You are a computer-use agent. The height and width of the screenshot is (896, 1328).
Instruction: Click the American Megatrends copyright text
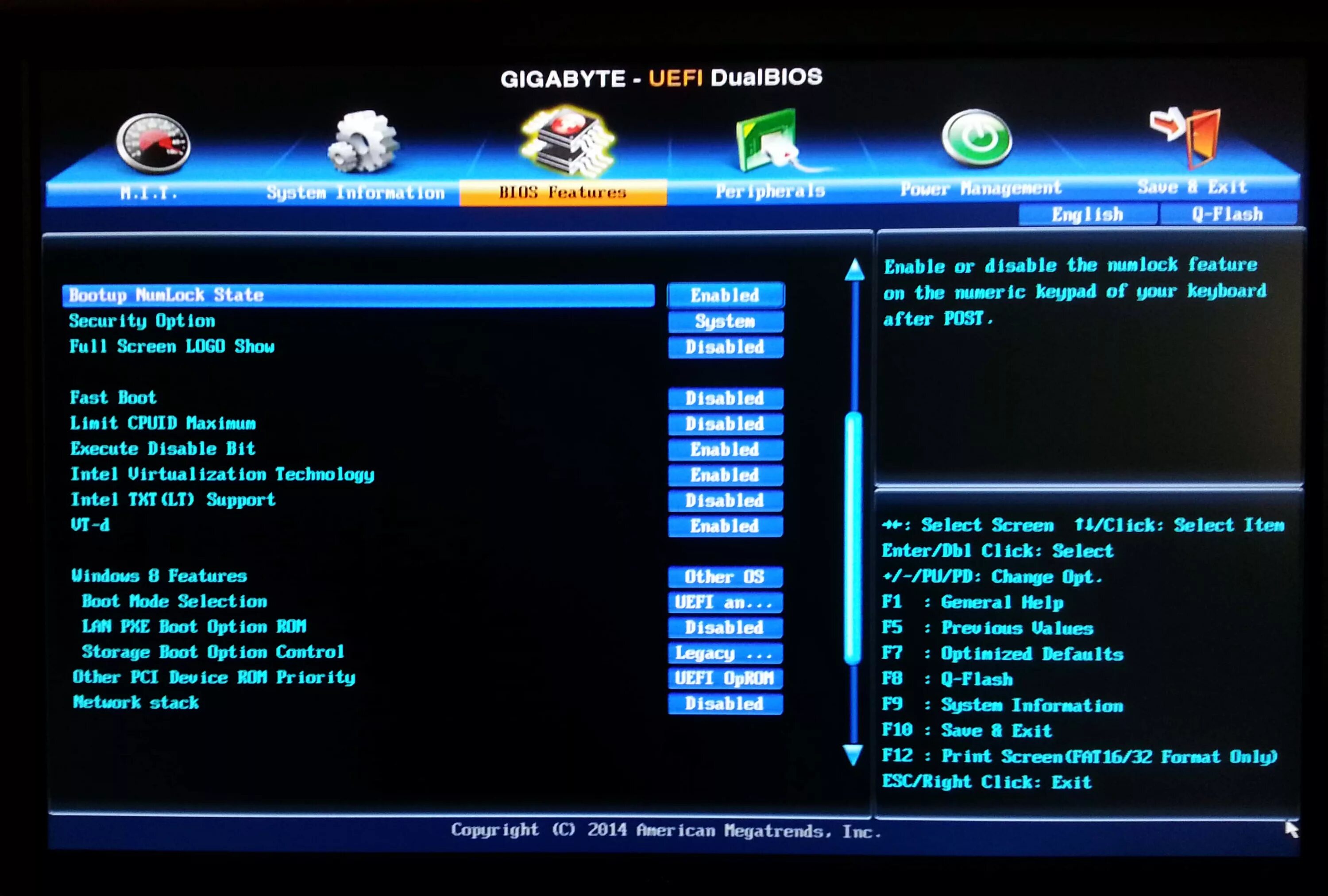pyautogui.click(x=666, y=830)
